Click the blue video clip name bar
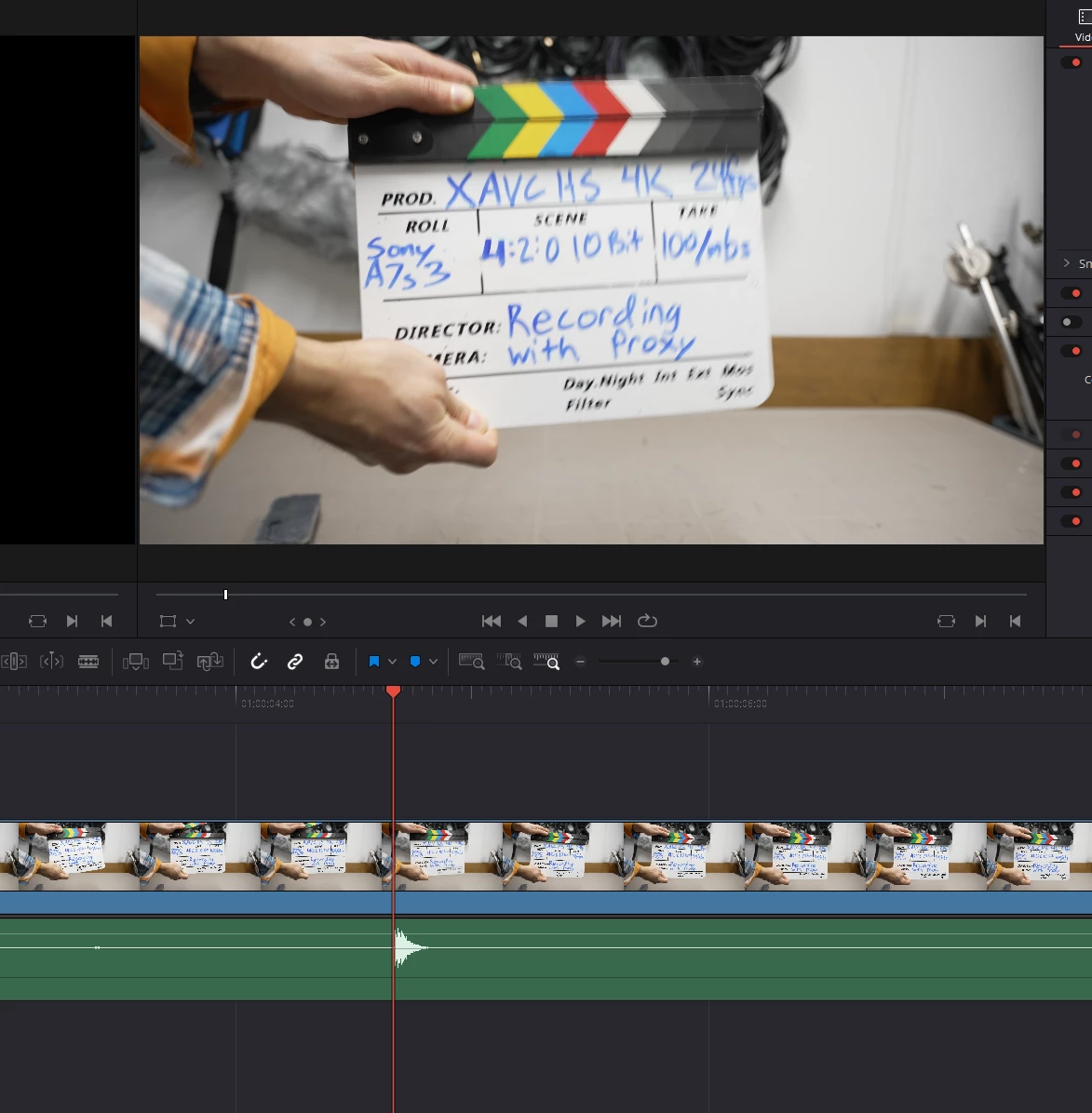 coord(546,902)
